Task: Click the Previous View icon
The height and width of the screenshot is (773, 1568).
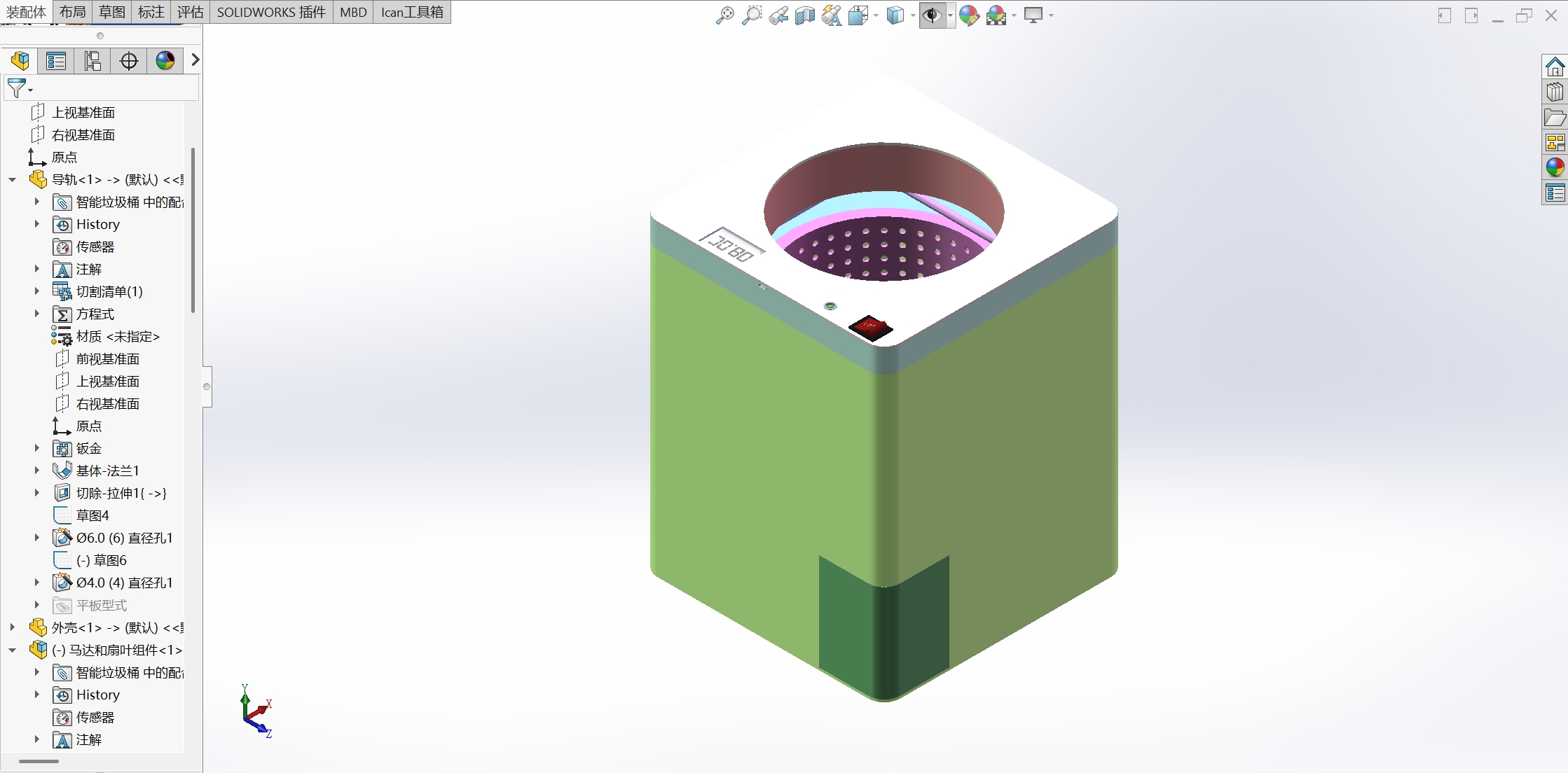Action: coord(778,15)
